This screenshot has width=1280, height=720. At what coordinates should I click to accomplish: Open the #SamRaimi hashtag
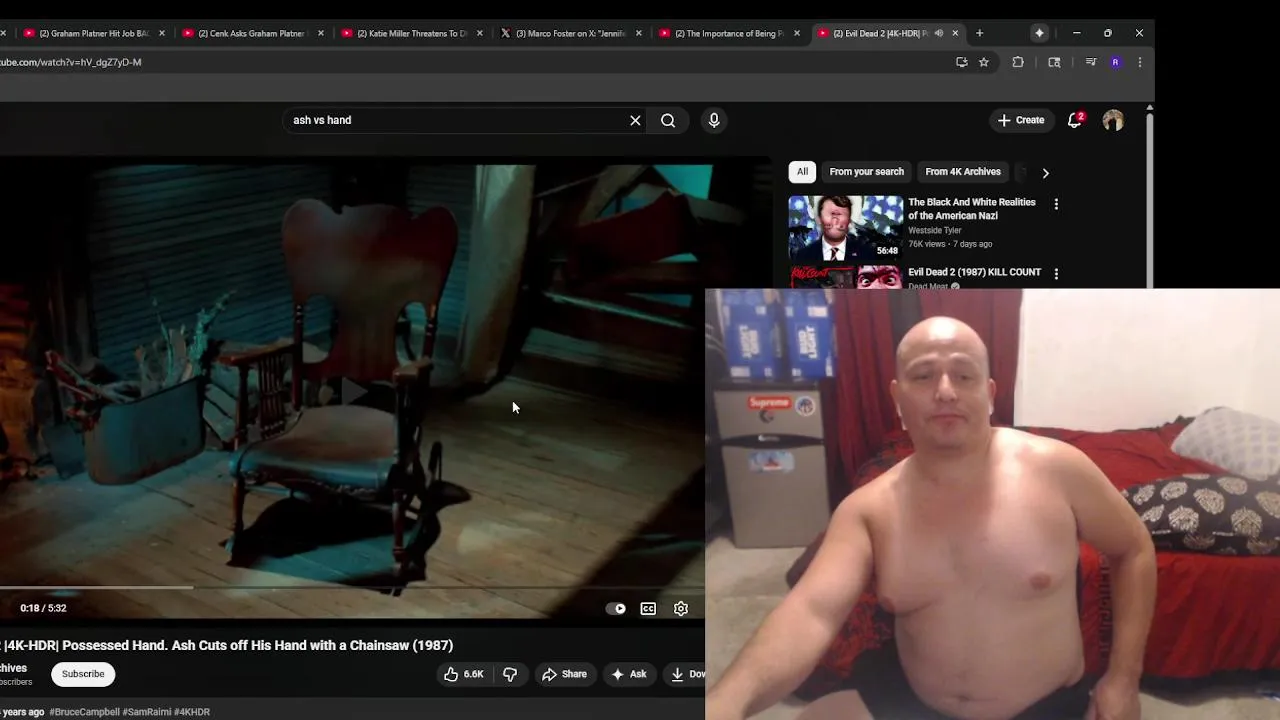point(147,712)
